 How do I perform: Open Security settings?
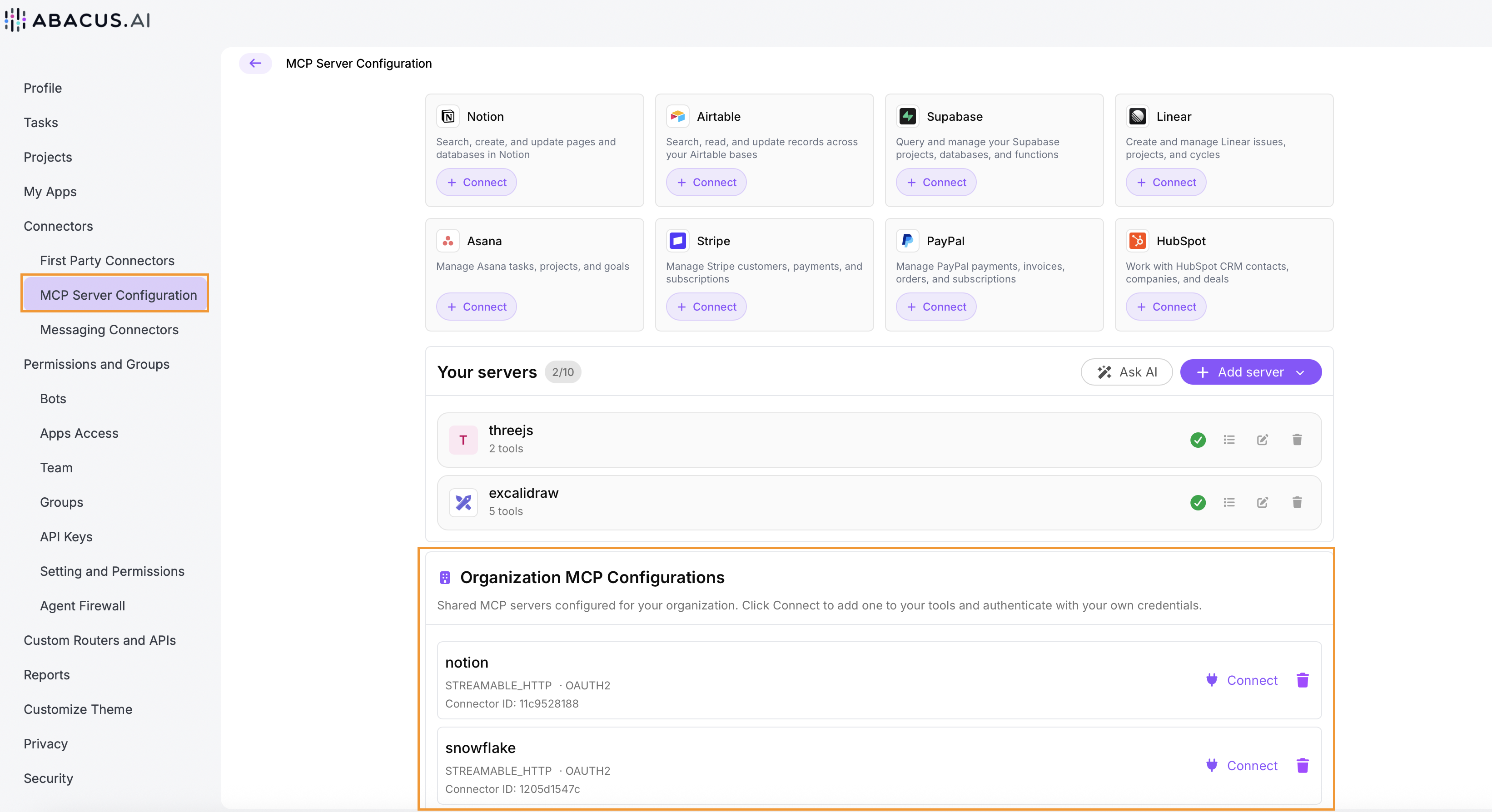pyautogui.click(x=49, y=778)
